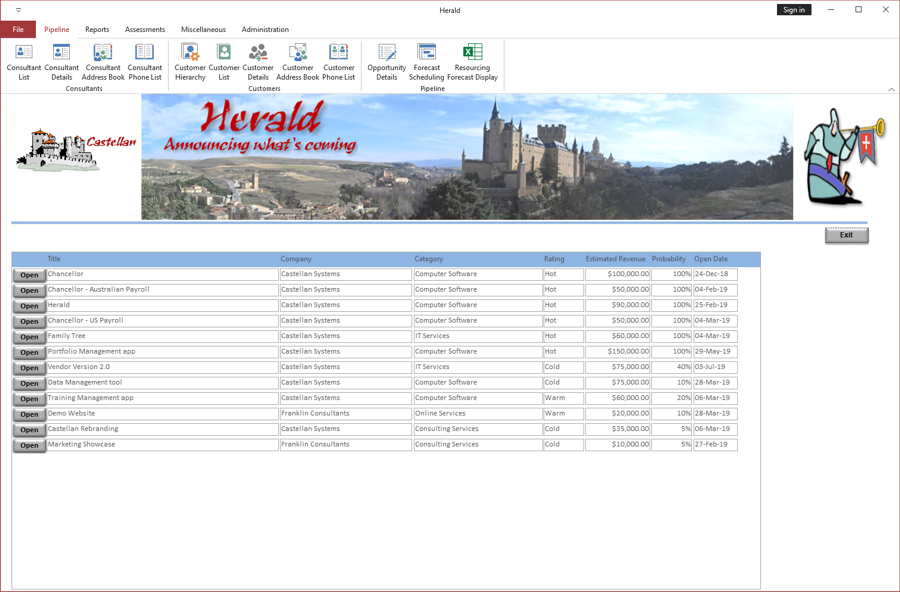Click the Warm rating for Training Management app
This screenshot has height=592, width=900.
click(x=564, y=398)
